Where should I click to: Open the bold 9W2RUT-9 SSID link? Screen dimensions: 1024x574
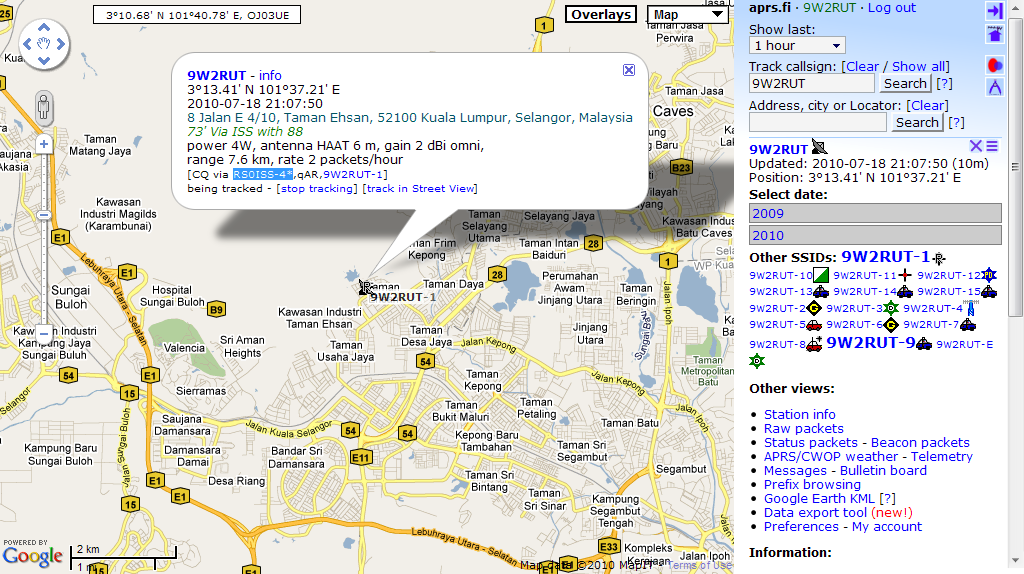pos(871,343)
